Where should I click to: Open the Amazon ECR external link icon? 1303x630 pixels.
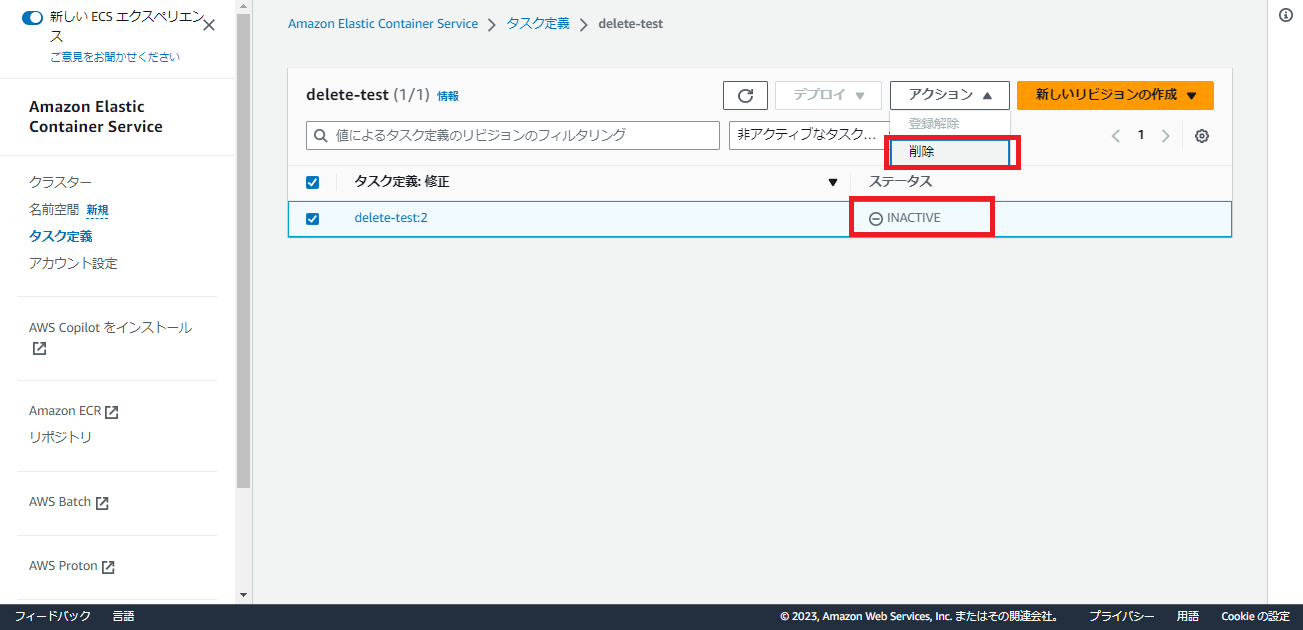tap(113, 409)
